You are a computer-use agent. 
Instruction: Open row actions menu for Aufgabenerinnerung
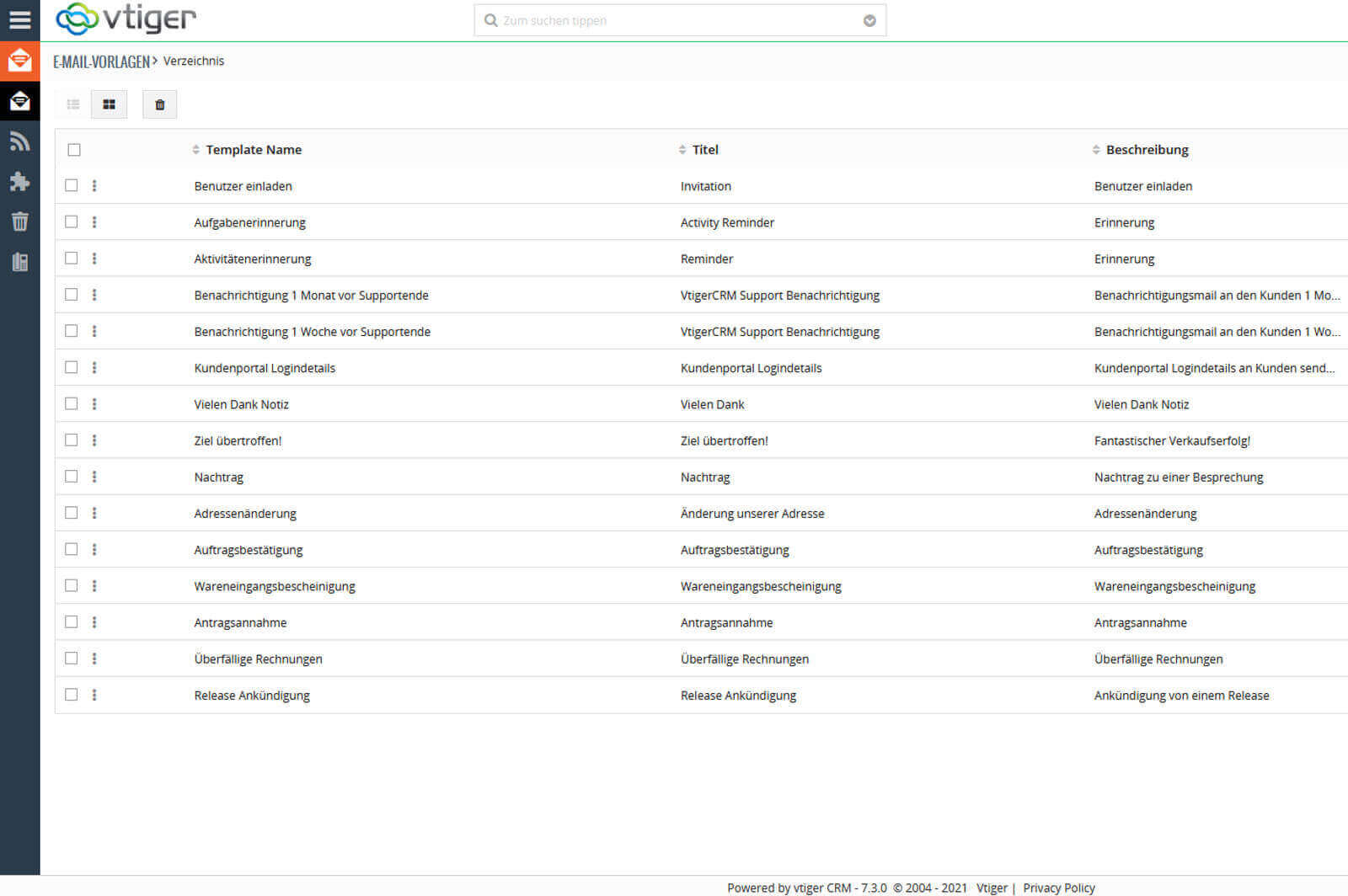(x=94, y=222)
